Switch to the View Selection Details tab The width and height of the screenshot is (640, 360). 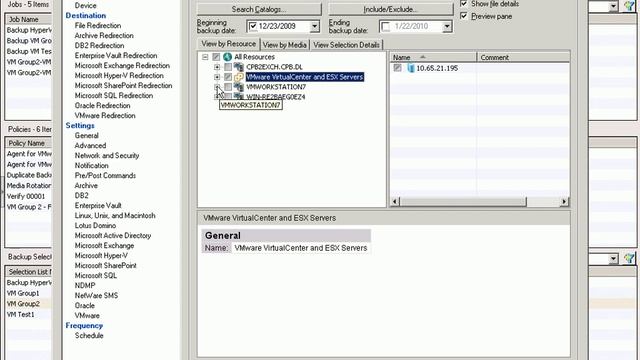(x=346, y=45)
